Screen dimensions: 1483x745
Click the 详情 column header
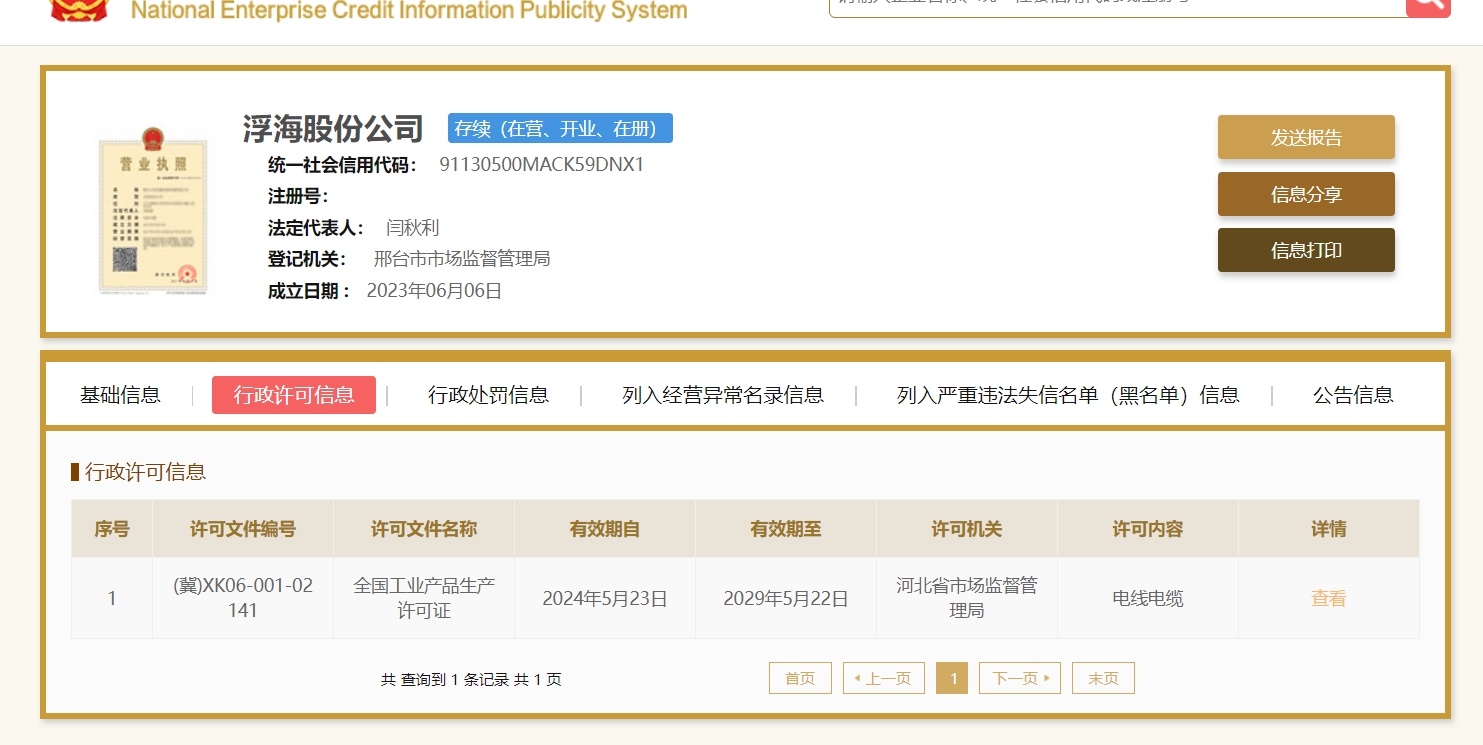pos(1329,529)
